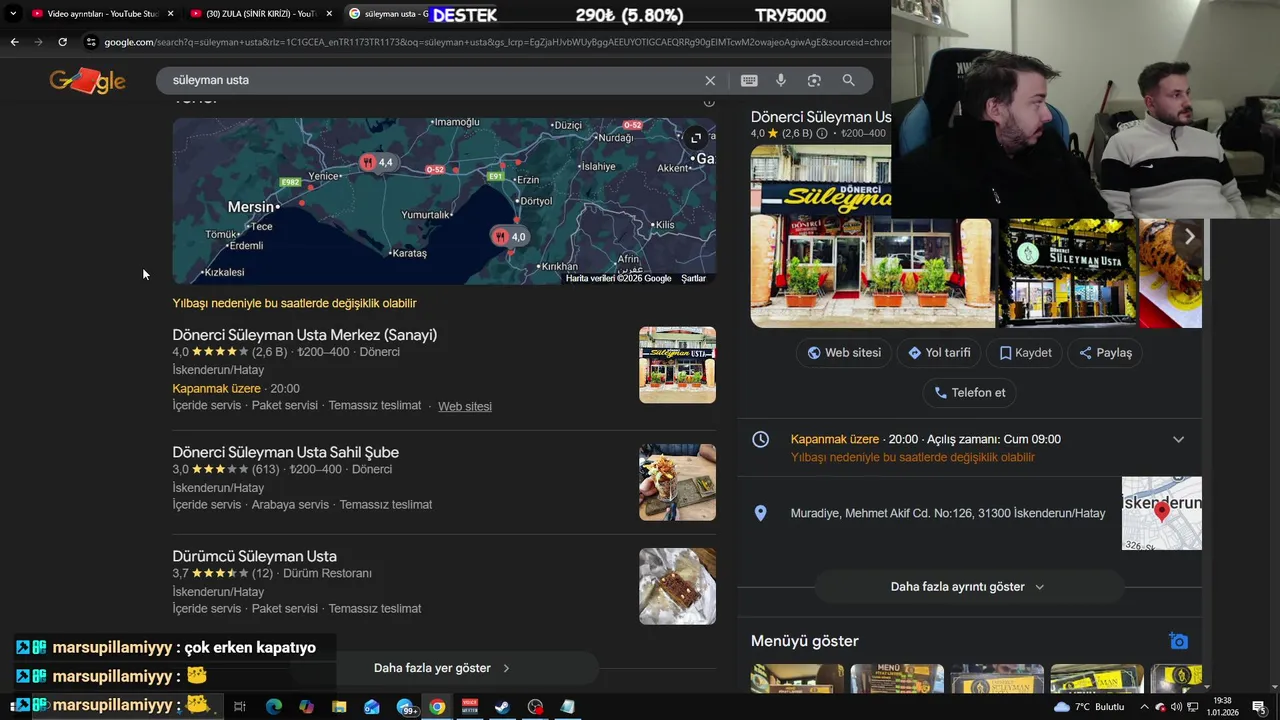This screenshot has height=720, width=1280.
Task: Expand the map to full screen
Action: (x=696, y=138)
